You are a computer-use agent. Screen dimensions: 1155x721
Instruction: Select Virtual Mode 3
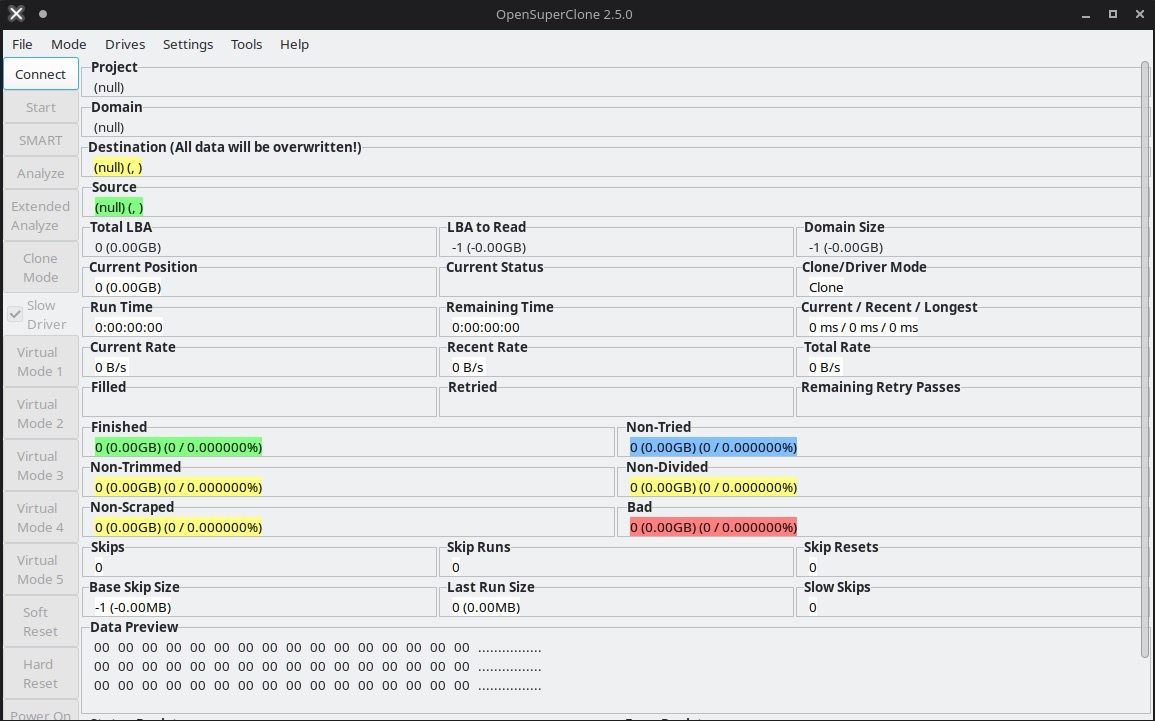tap(40, 466)
